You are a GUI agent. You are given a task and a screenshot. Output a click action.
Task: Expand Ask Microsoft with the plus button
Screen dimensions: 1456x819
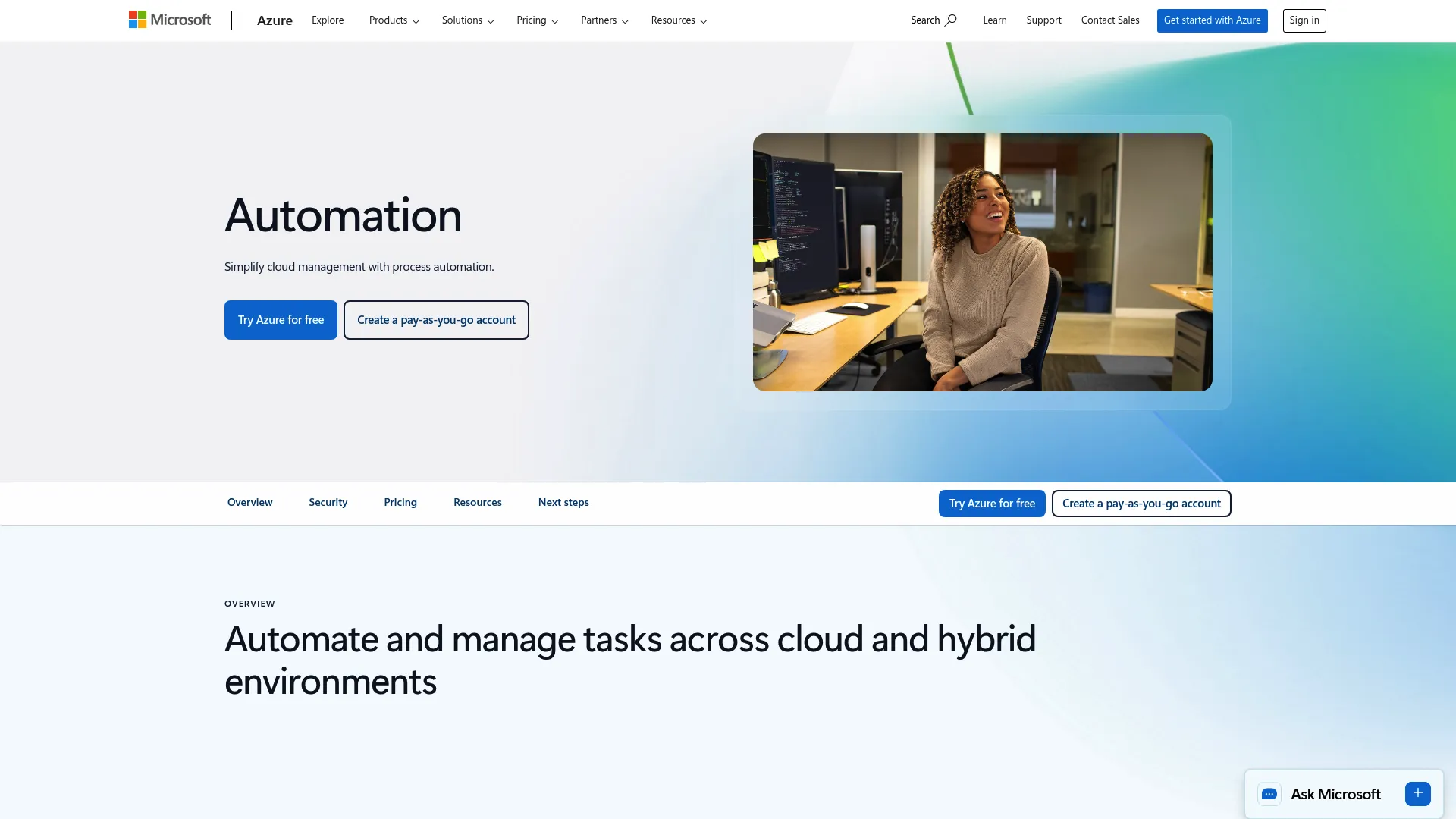[1417, 793]
